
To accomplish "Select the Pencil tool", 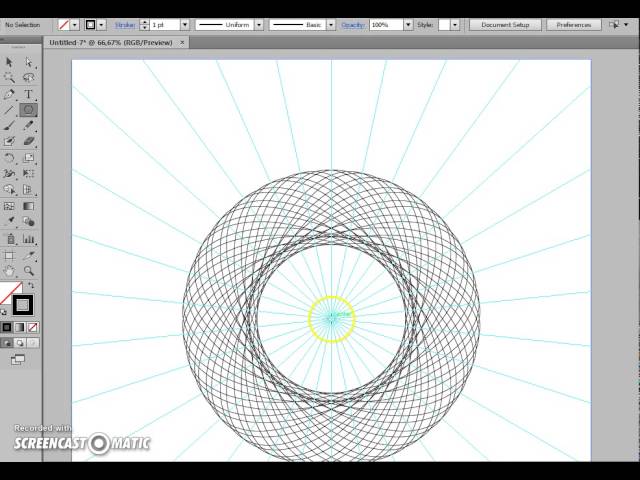I will point(28,126).
